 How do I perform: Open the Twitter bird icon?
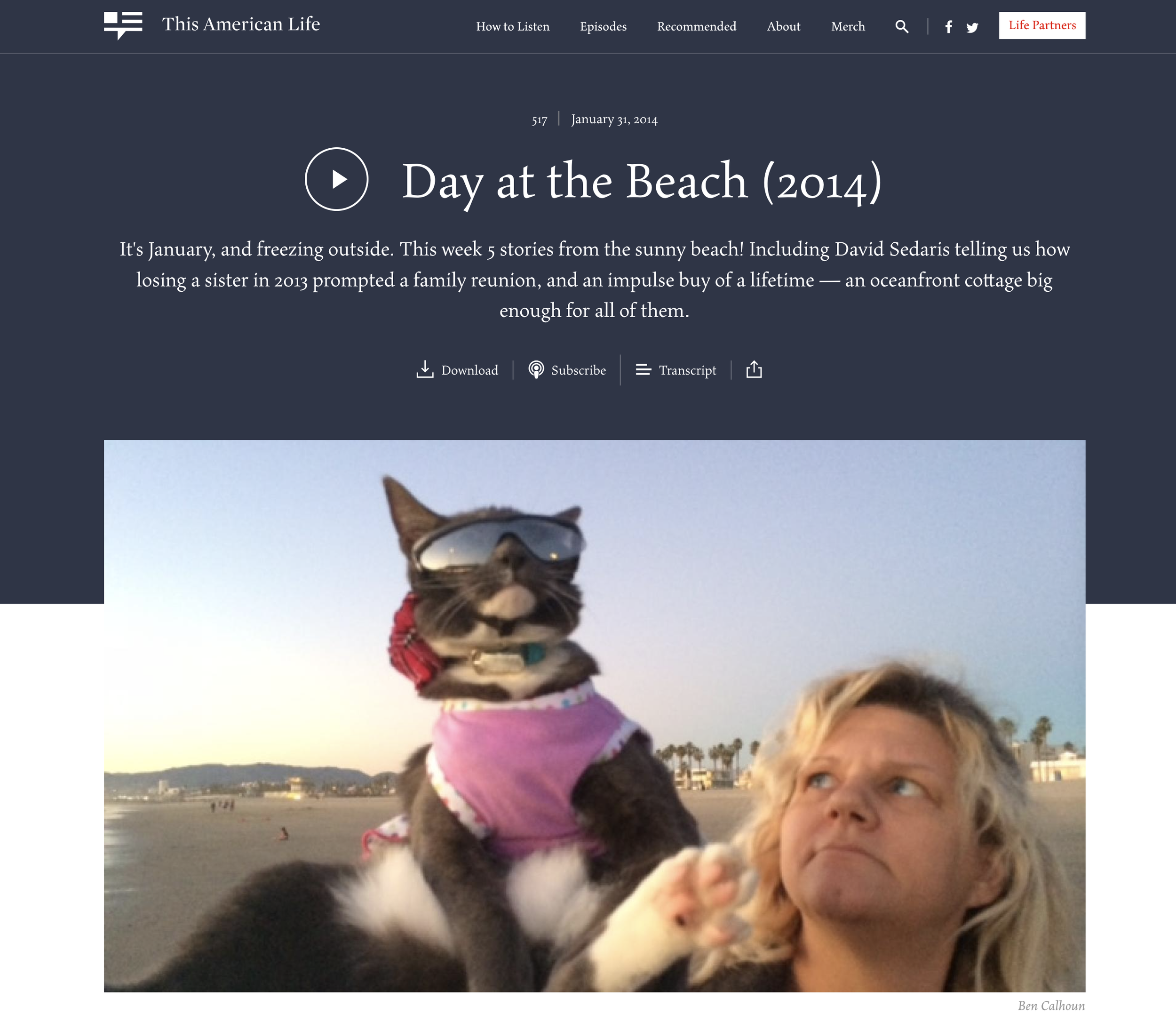[972, 28]
